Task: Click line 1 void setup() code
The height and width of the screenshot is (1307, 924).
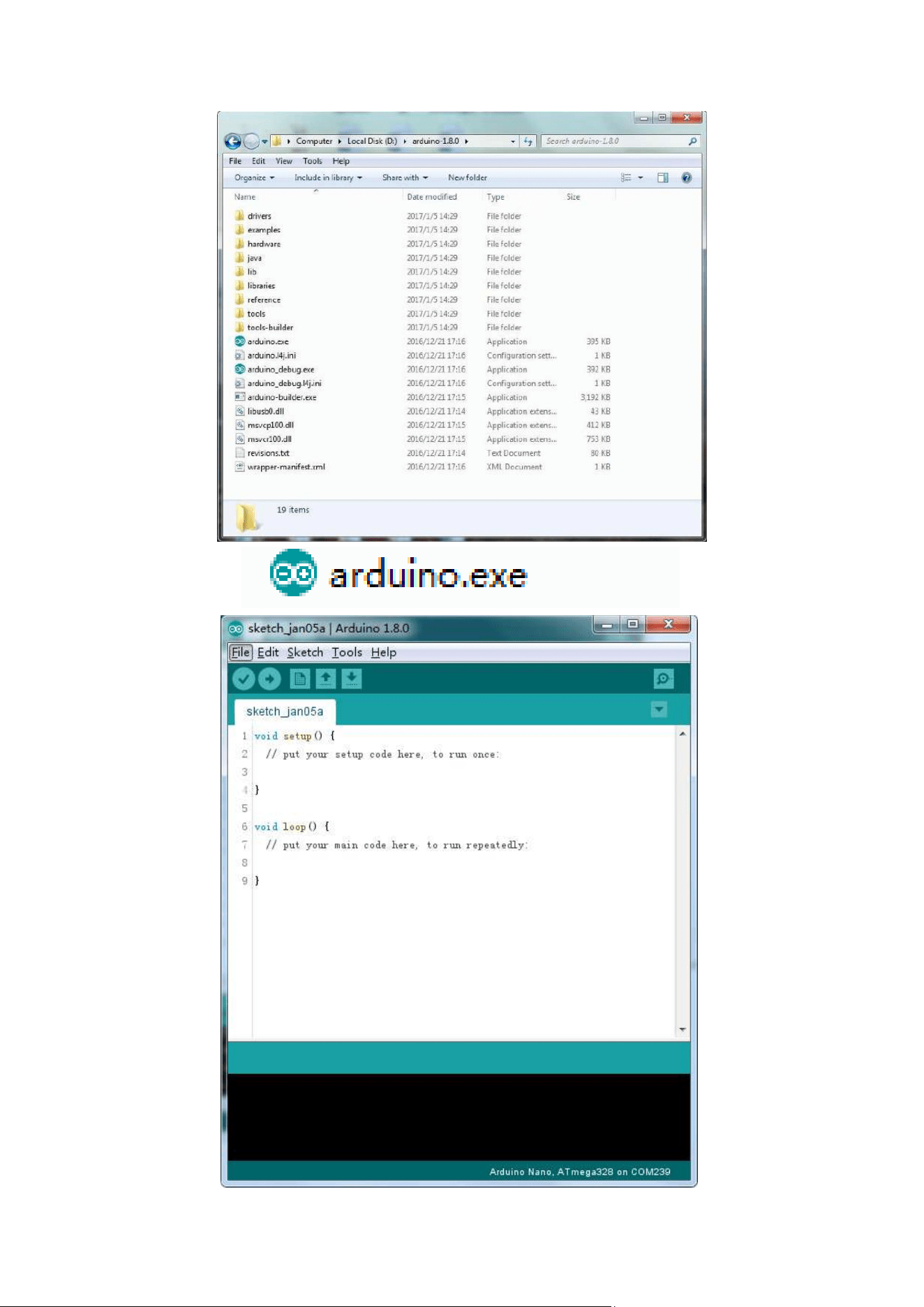Action: (x=295, y=736)
